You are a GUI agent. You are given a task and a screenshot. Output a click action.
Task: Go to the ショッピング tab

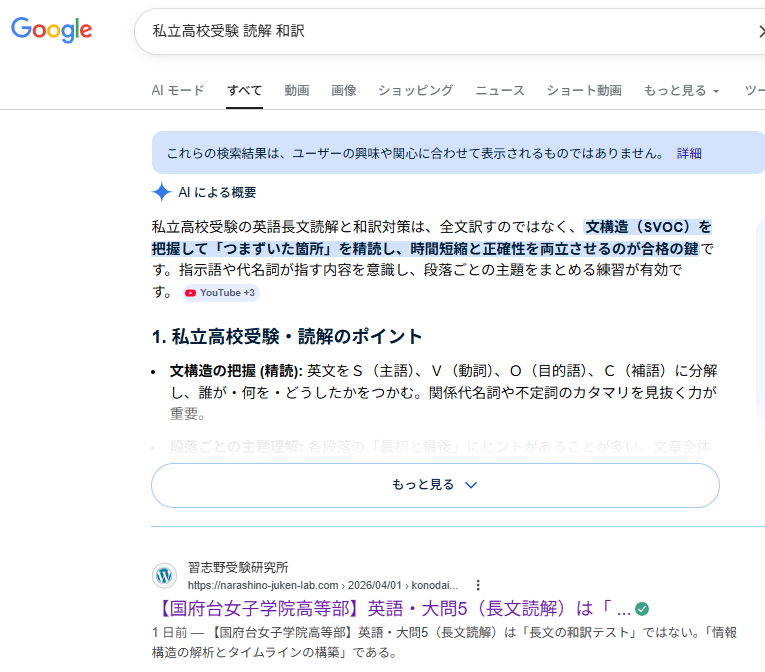(x=415, y=90)
